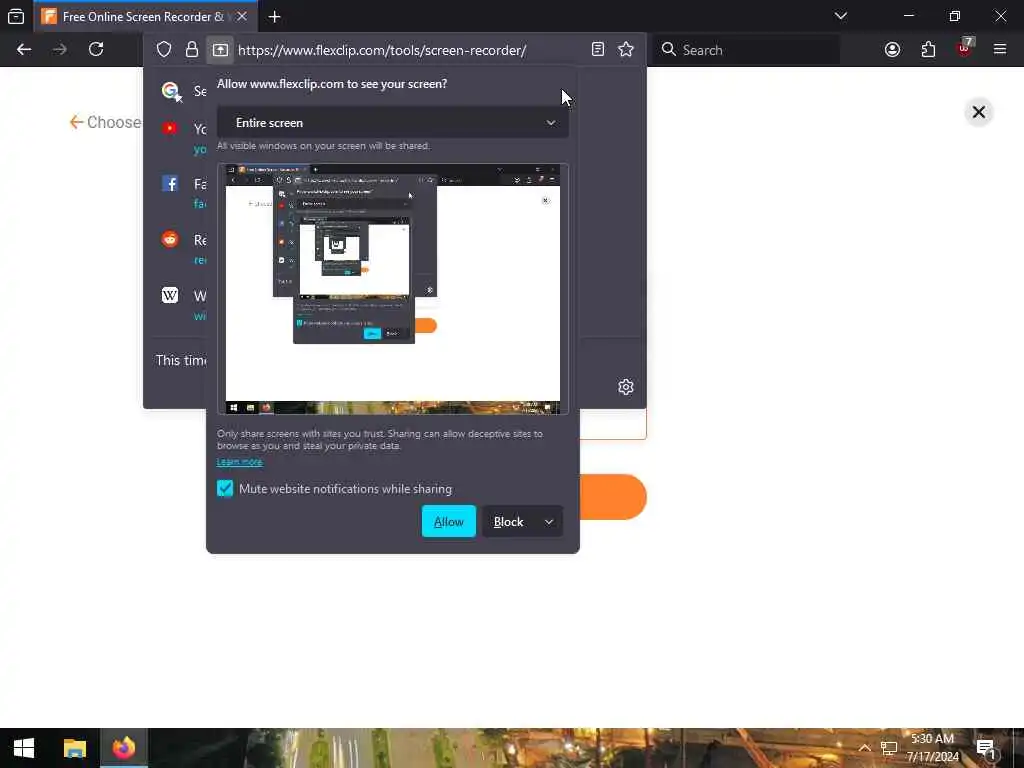This screenshot has height=768, width=1024.
Task: Open the notification center icon
Action: point(985,748)
